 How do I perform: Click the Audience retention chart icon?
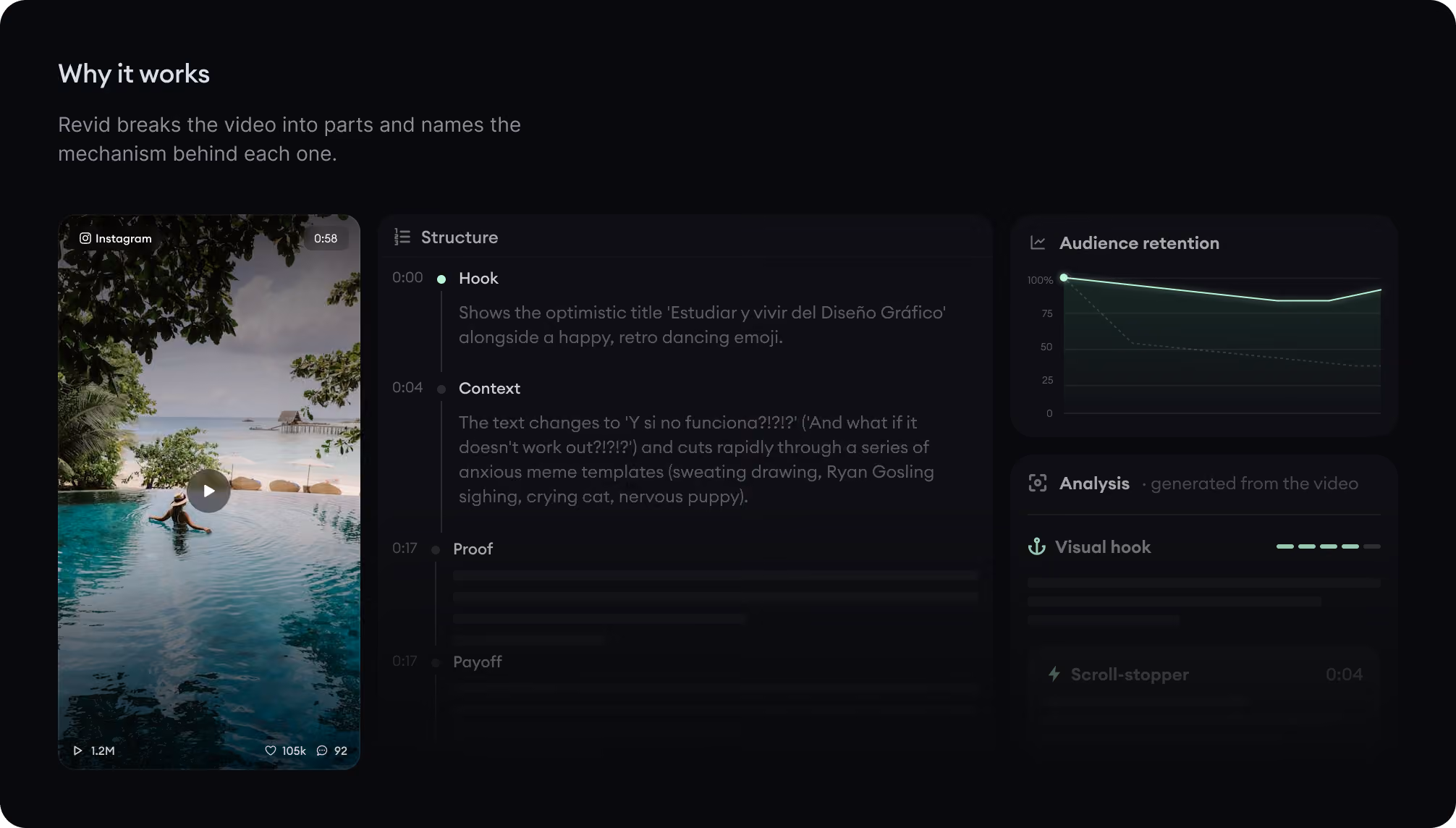1038,243
